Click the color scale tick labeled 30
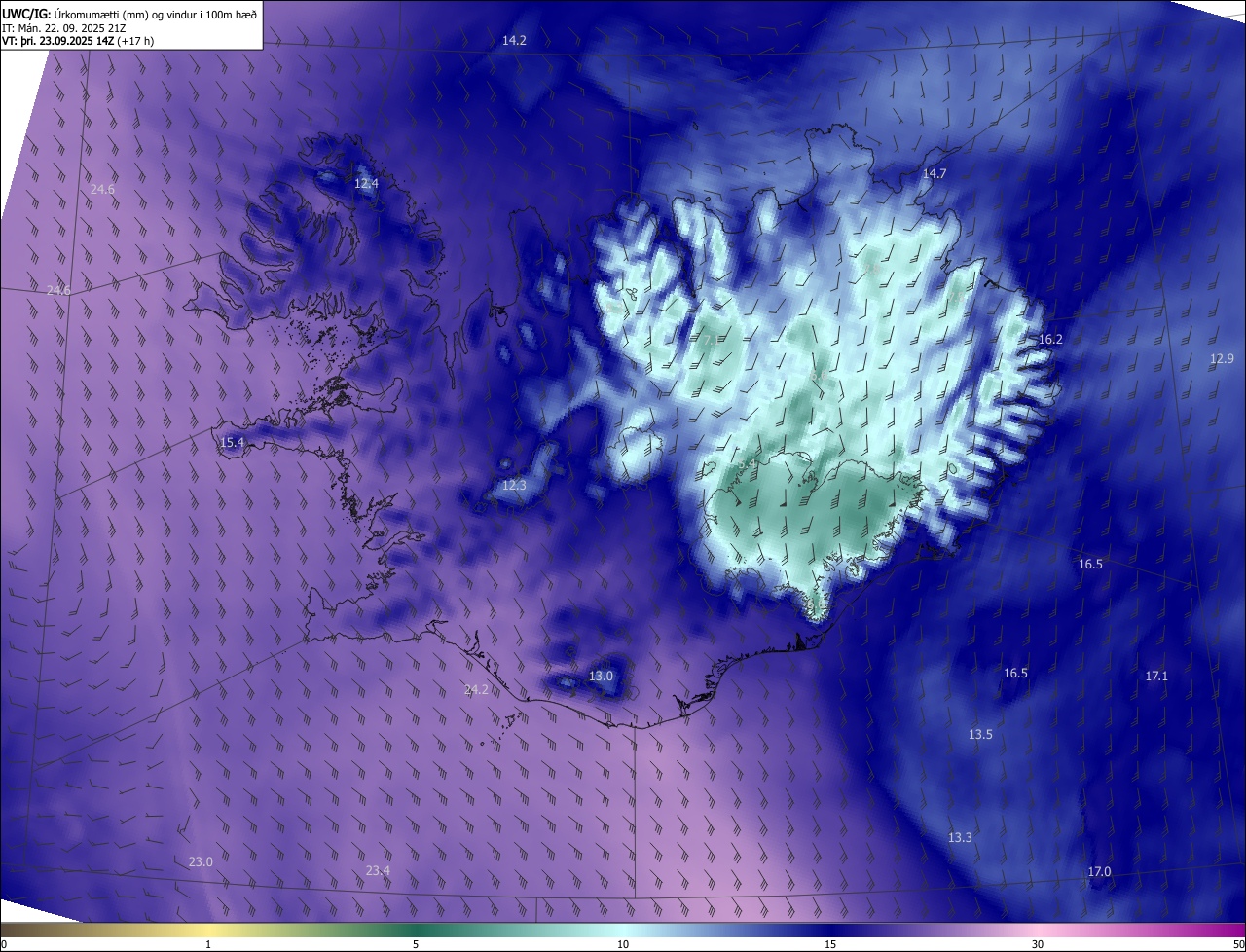 pyautogui.click(x=1038, y=944)
